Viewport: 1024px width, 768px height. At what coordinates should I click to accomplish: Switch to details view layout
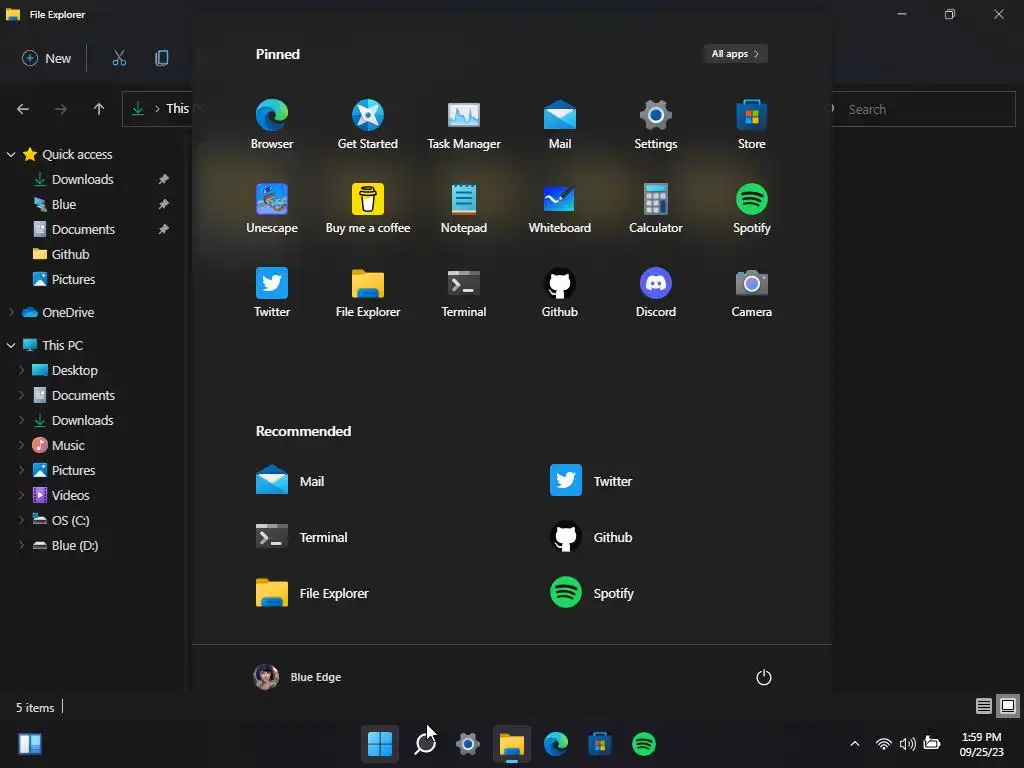[x=984, y=706]
